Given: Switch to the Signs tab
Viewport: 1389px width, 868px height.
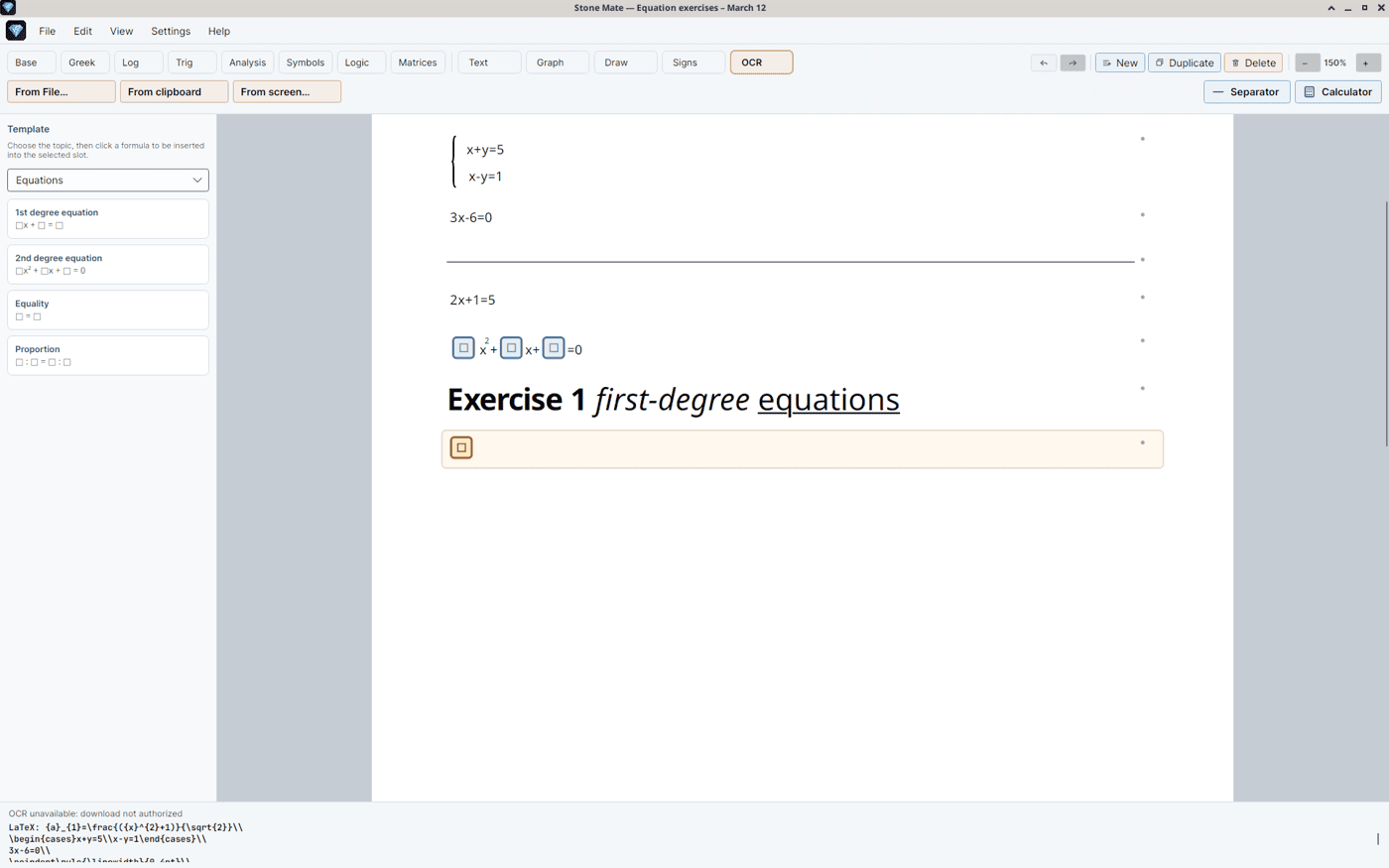Looking at the screenshot, I should 694,62.
